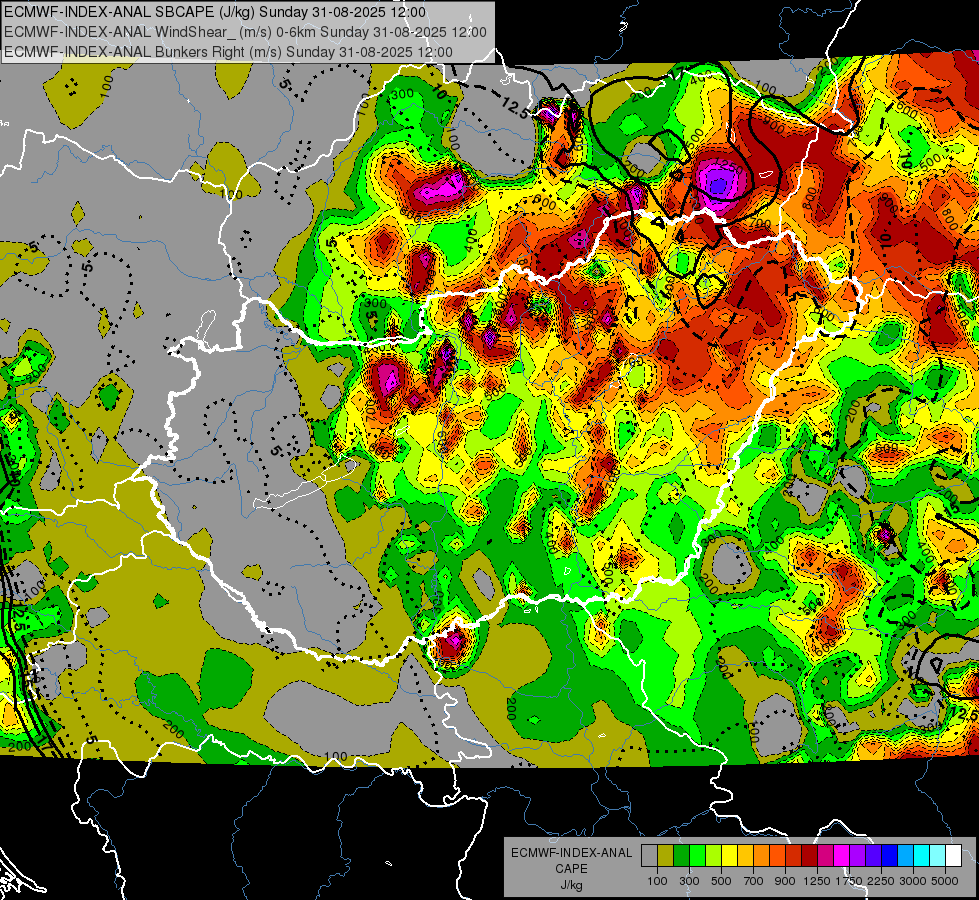This screenshot has height=900, width=979.
Task: Click the 700 tick label in the legend bar
Action: (x=754, y=881)
